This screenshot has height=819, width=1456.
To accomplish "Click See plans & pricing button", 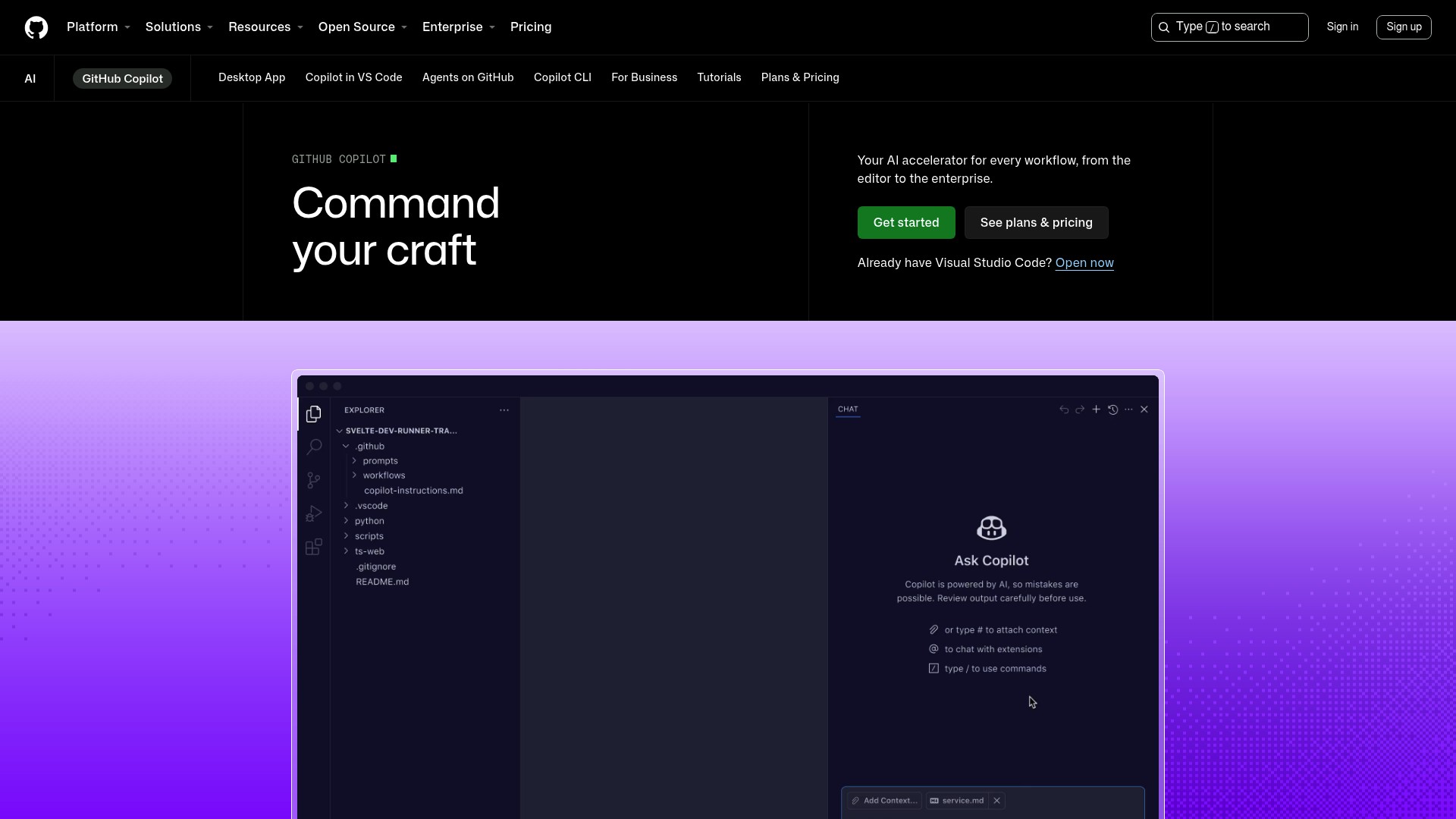I will point(1037,223).
